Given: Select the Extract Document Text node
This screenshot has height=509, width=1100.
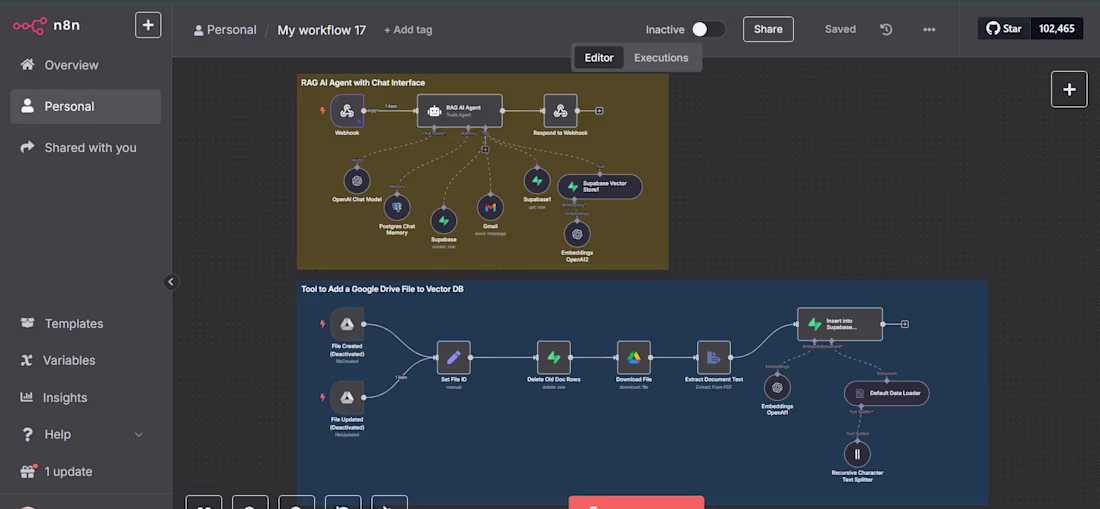Looking at the screenshot, I should point(713,358).
